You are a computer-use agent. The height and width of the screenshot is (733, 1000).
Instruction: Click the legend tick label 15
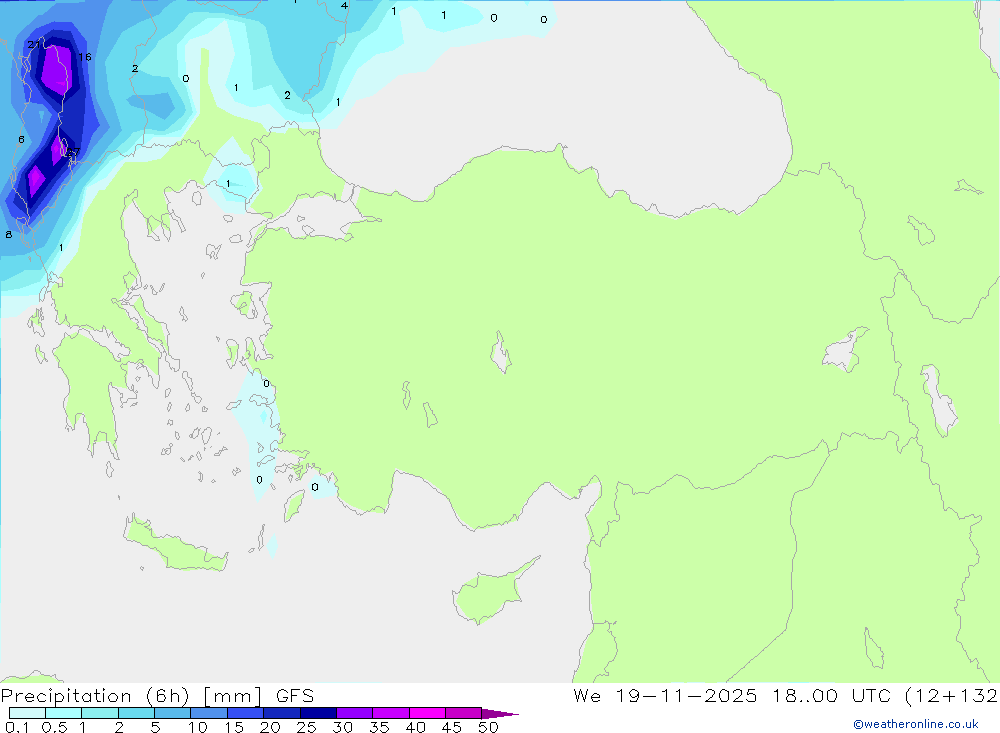tap(234, 727)
